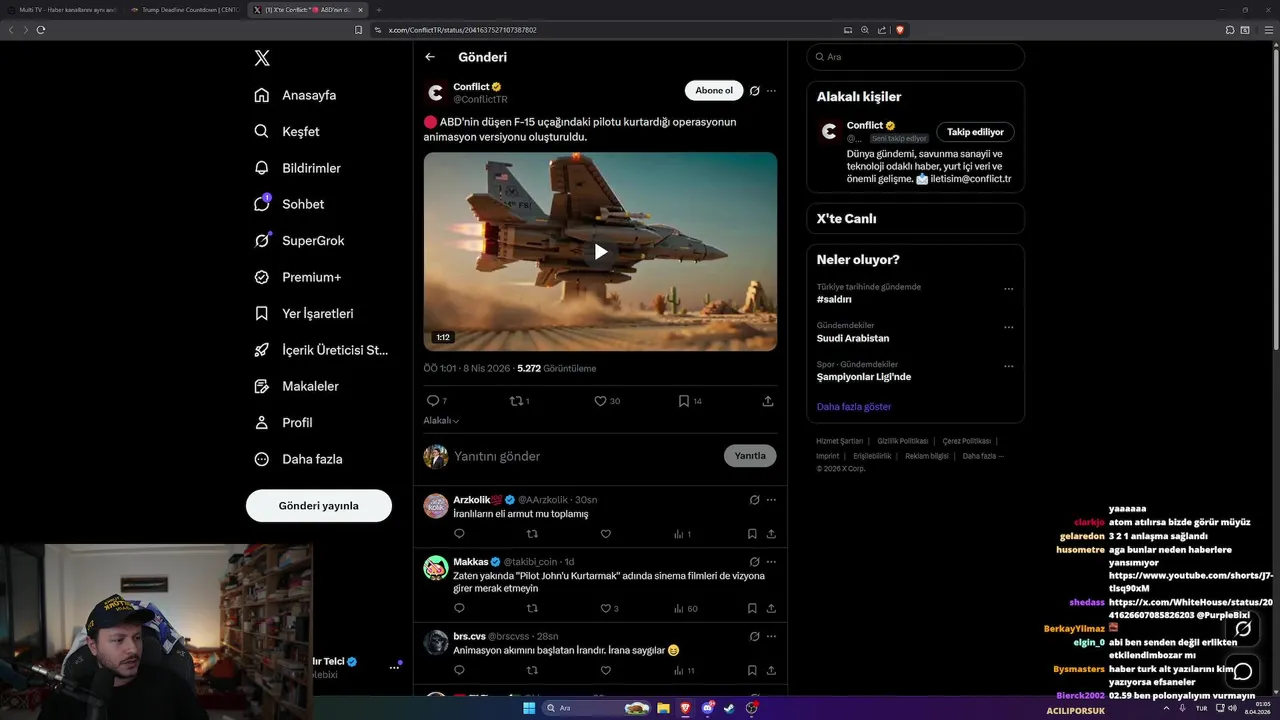Open Suudi Arabistan trending topic

click(853, 338)
